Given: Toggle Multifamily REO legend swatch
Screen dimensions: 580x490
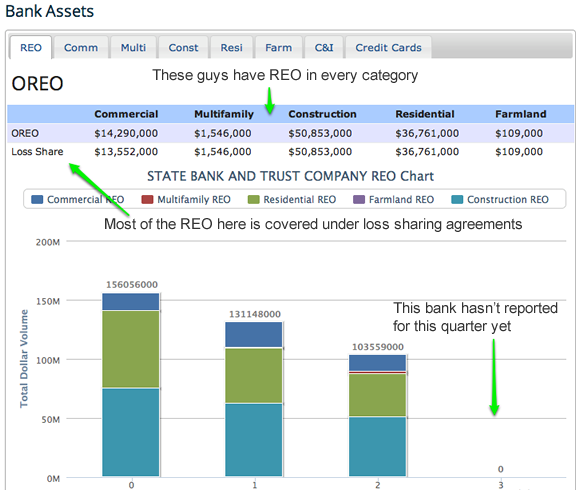Looking at the screenshot, I should [147, 200].
